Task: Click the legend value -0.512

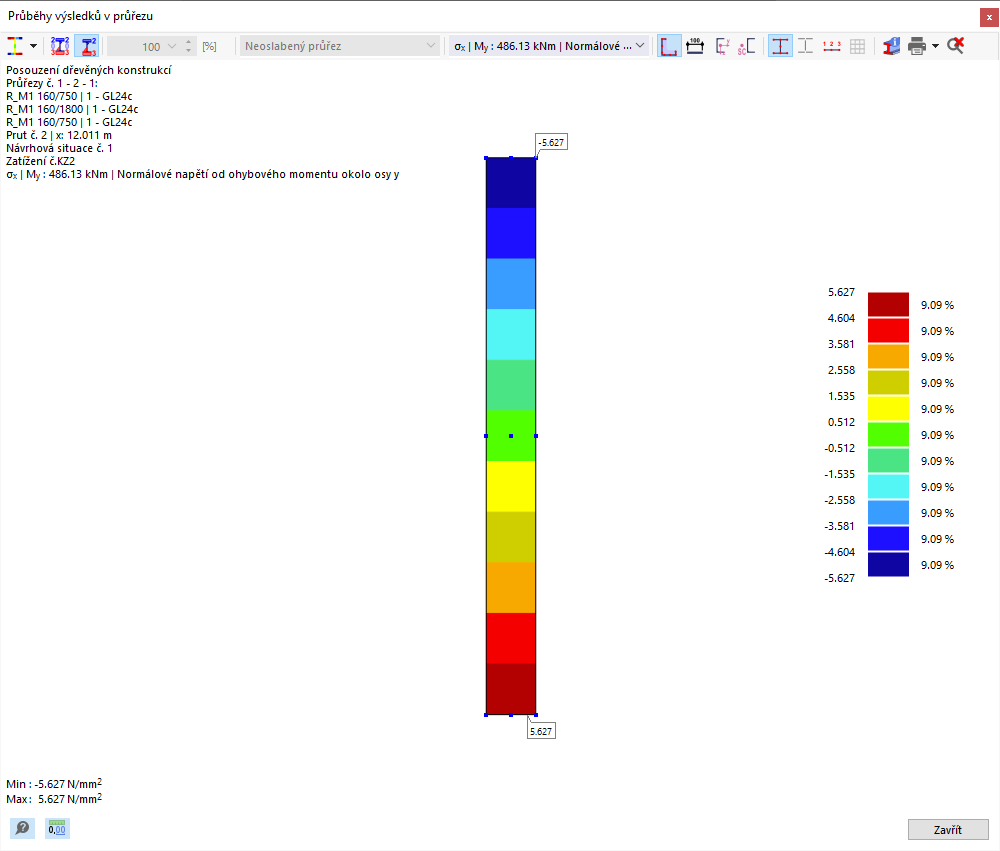Action: 839,448
